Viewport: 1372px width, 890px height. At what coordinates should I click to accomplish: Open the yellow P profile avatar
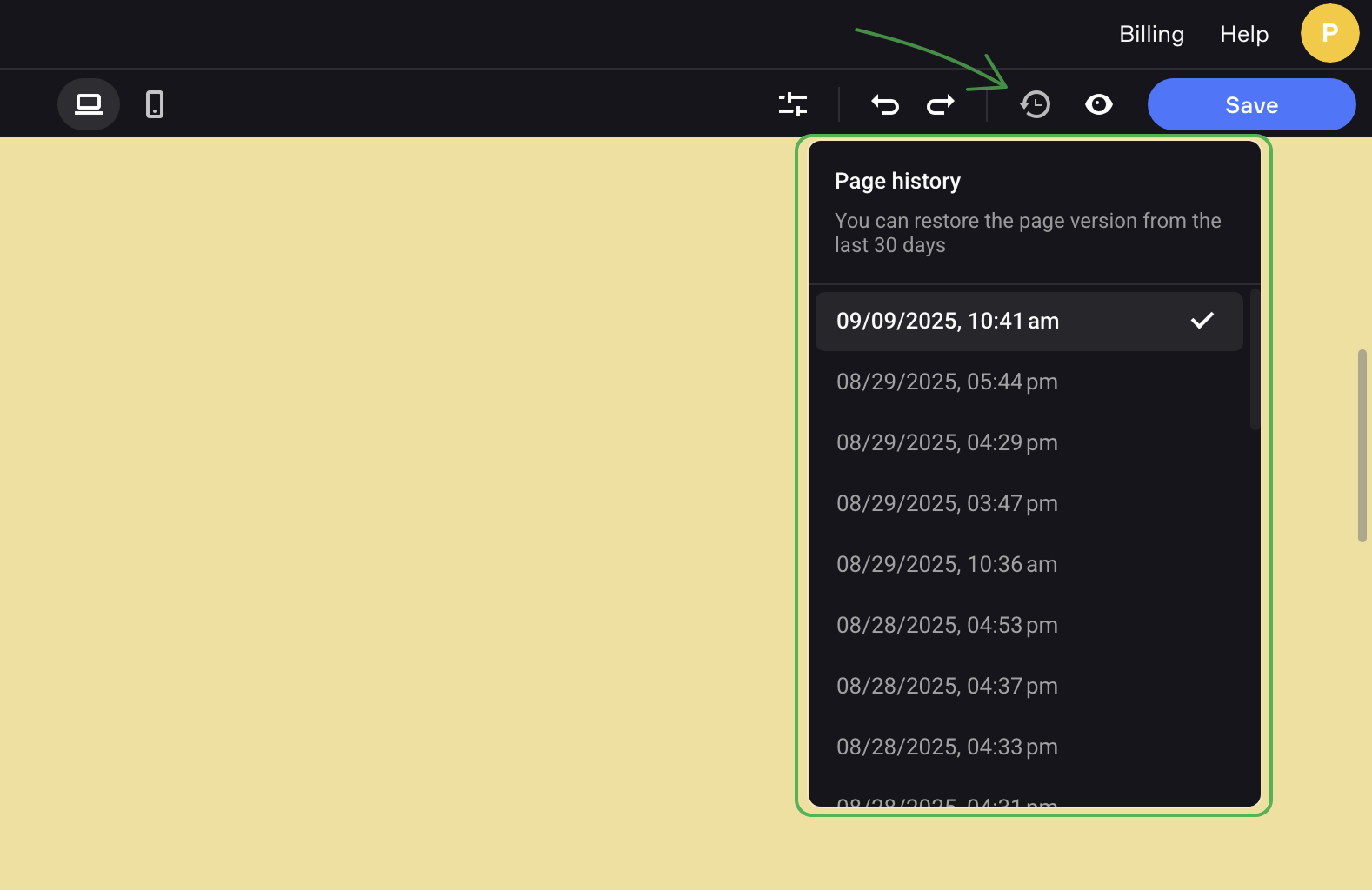tap(1329, 33)
